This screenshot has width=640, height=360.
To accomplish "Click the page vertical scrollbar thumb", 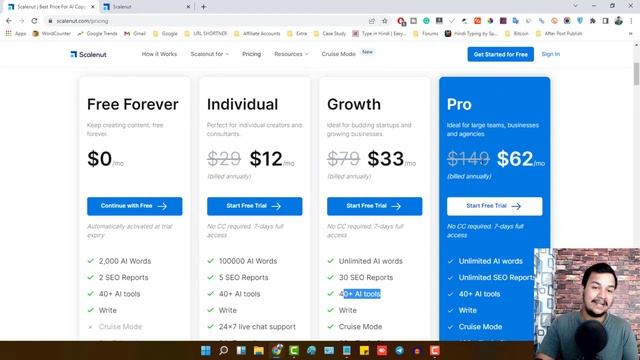I will coord(636,74).
